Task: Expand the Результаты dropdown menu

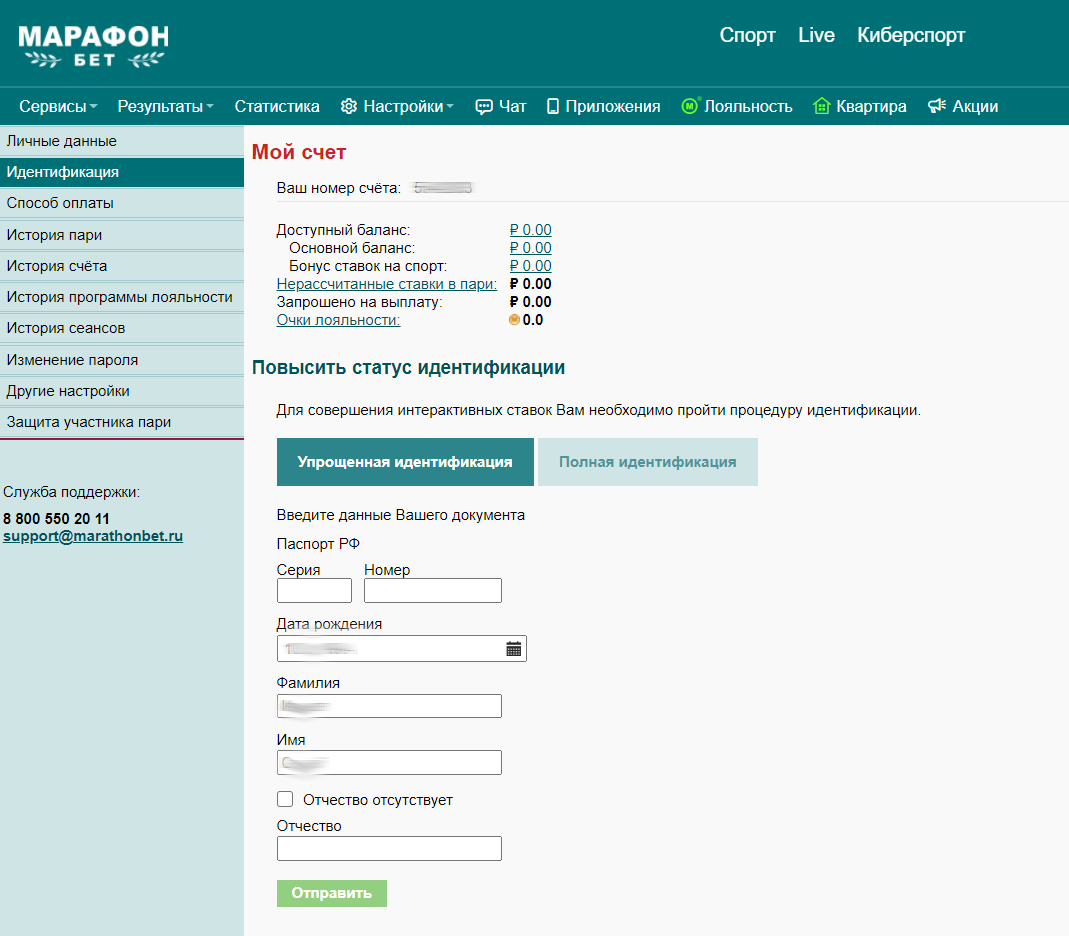Action: [166, 106]
